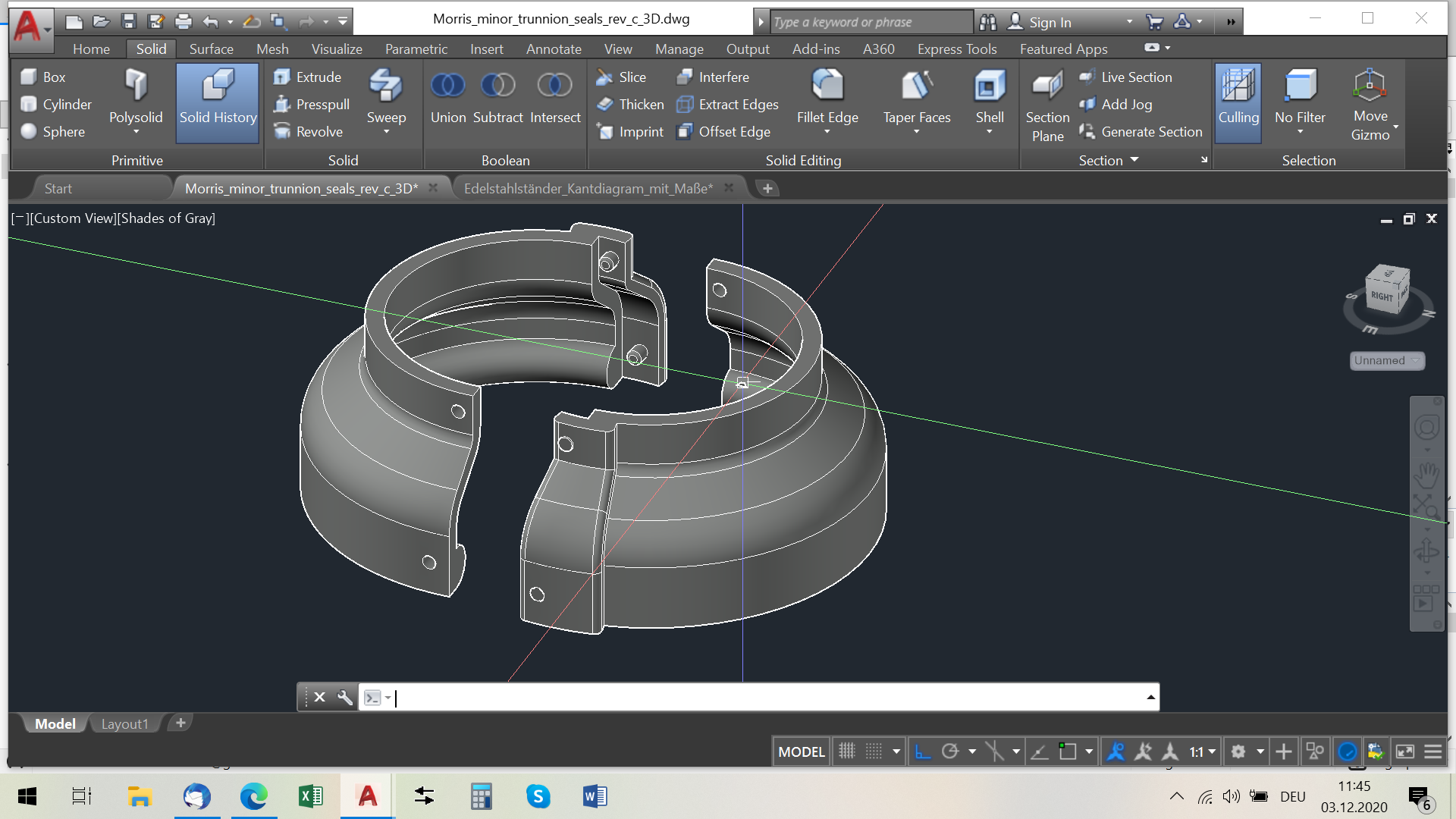Click Generate Section
This screenshot has width=1456, height=819.
click(x=1141, y=131)
